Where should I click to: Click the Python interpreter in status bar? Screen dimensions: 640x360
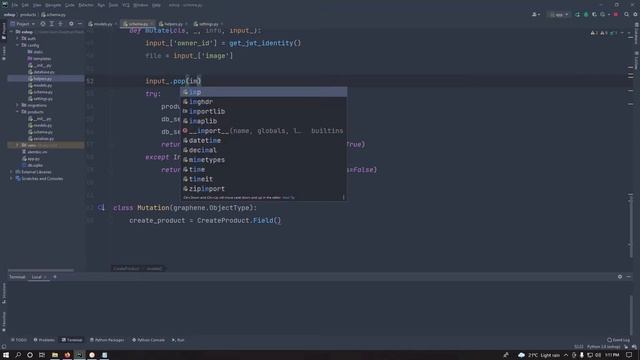[603, 347]
